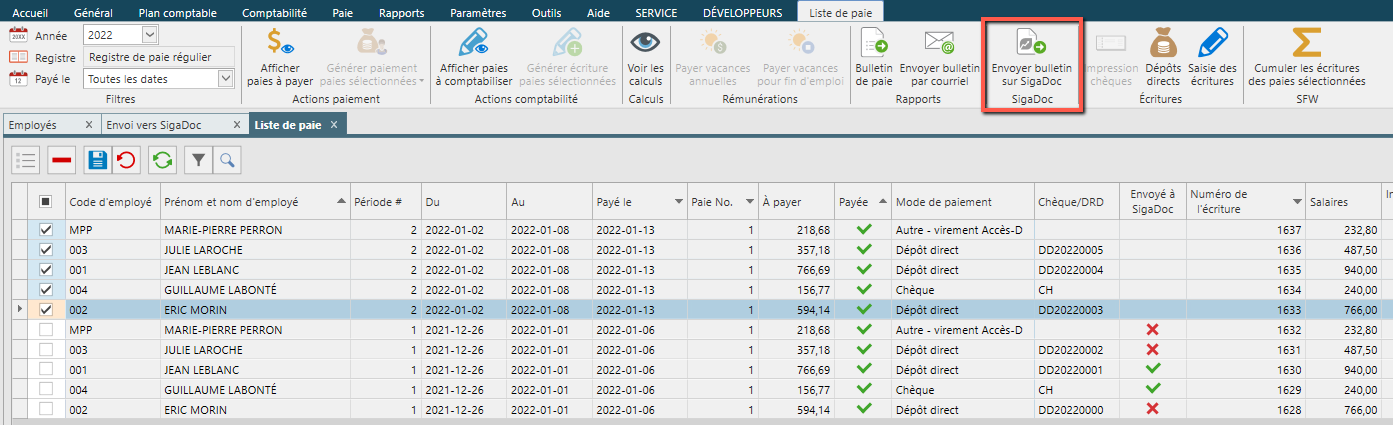The height and width of the screenshot is (425, 1393).
Task: Open Dépôts directs money bag icon
Action: (1163, 43)
